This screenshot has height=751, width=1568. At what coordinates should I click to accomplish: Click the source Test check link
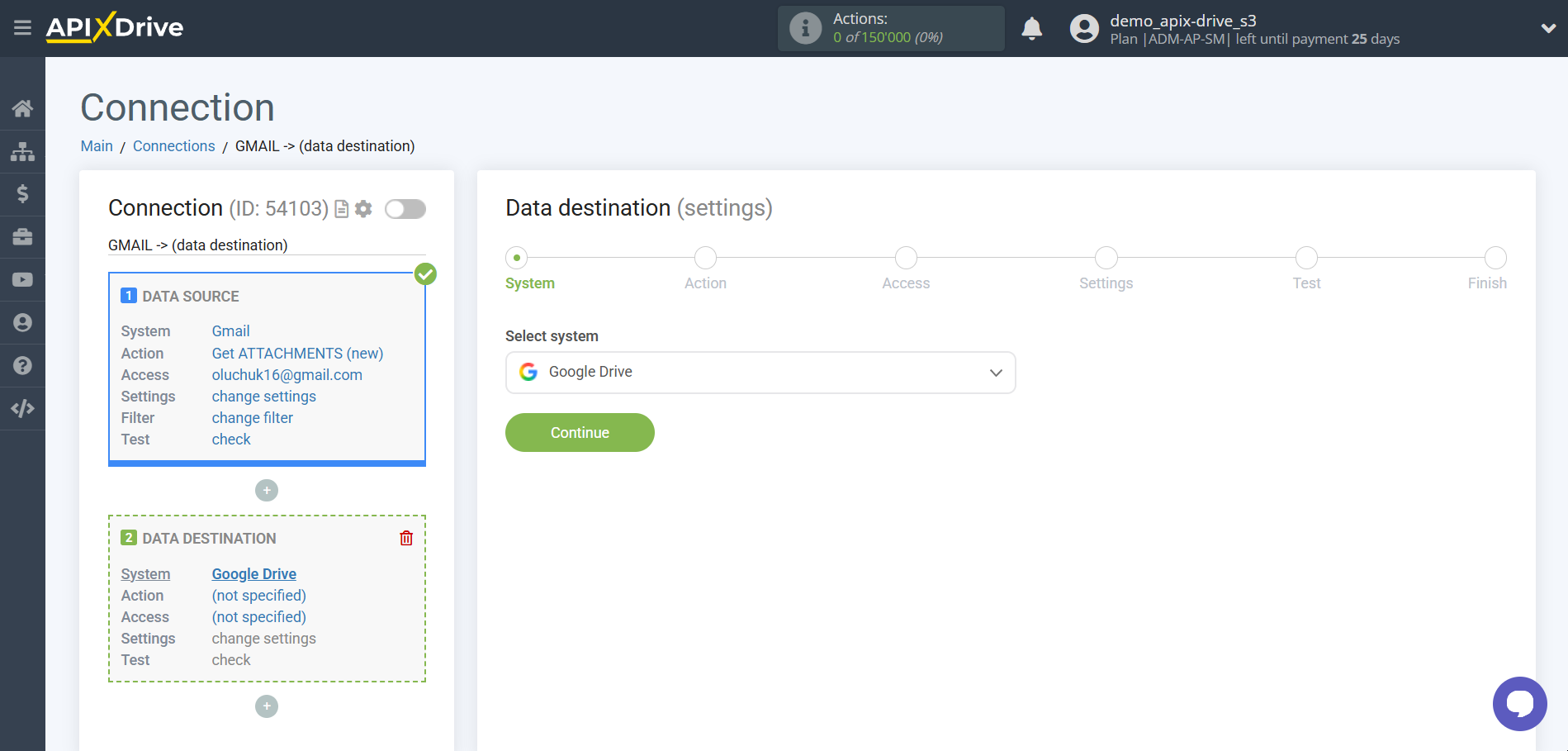tap(231, 440)
